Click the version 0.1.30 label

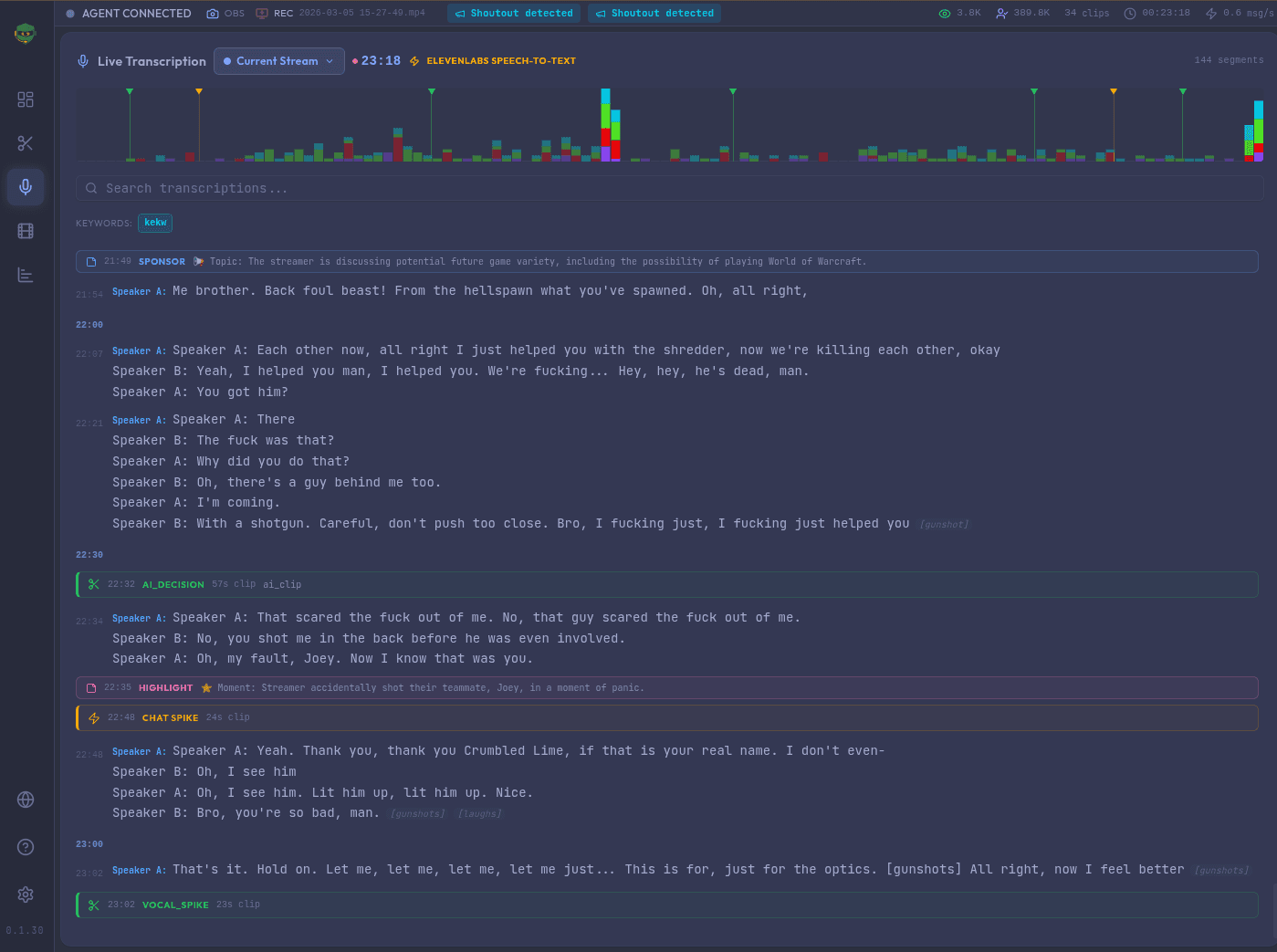point(25,931)
